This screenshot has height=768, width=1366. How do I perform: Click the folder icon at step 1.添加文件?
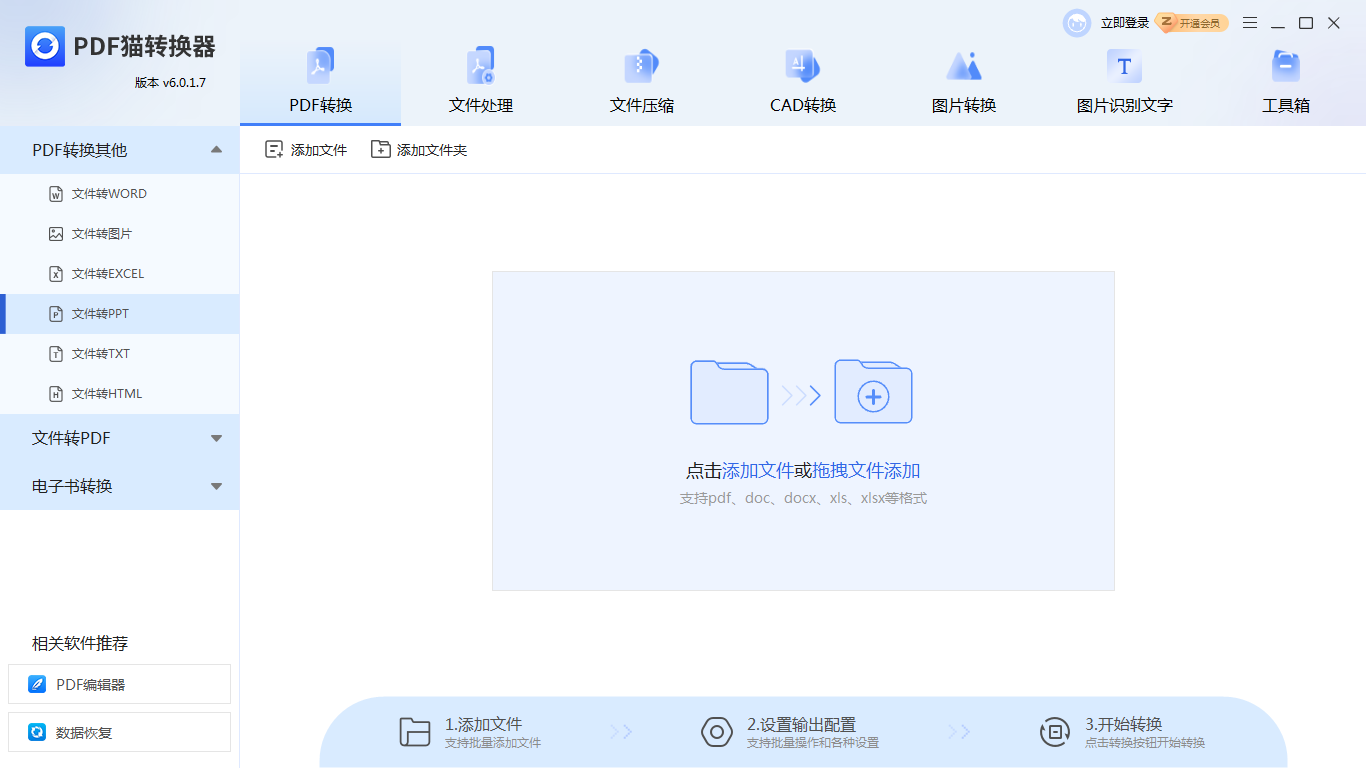pyautogui.click(x=414, y=732)
